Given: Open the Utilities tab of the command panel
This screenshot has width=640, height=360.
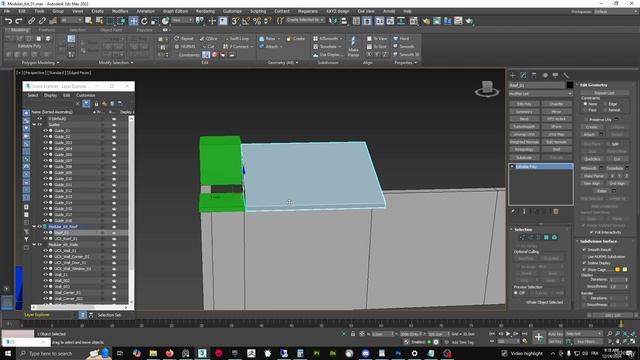Looking at the screenshot, I should point(566,75).
